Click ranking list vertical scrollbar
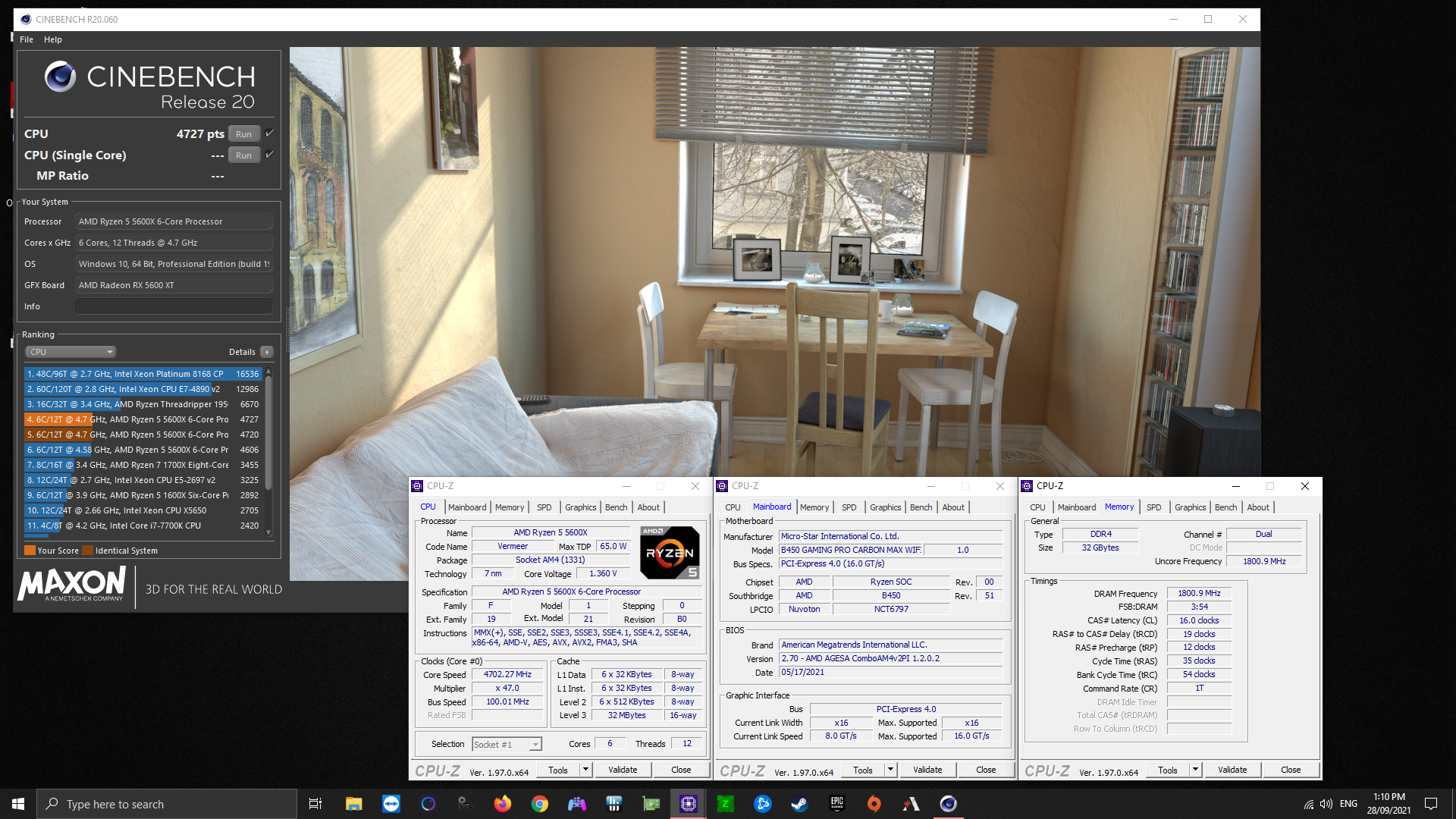1456x819 pixels. click(x=268, y=432)
